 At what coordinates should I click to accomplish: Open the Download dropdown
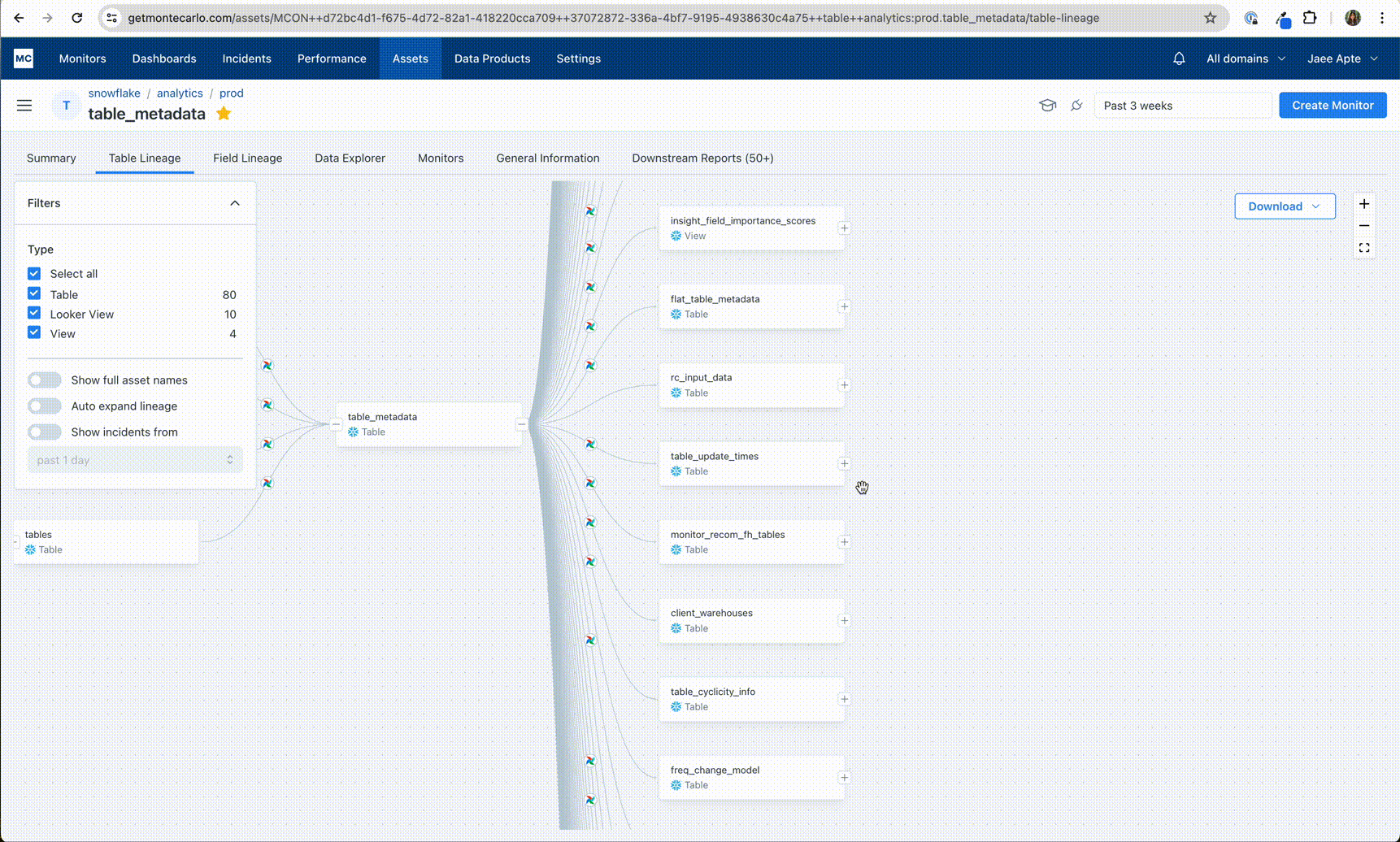(1285, 206)
